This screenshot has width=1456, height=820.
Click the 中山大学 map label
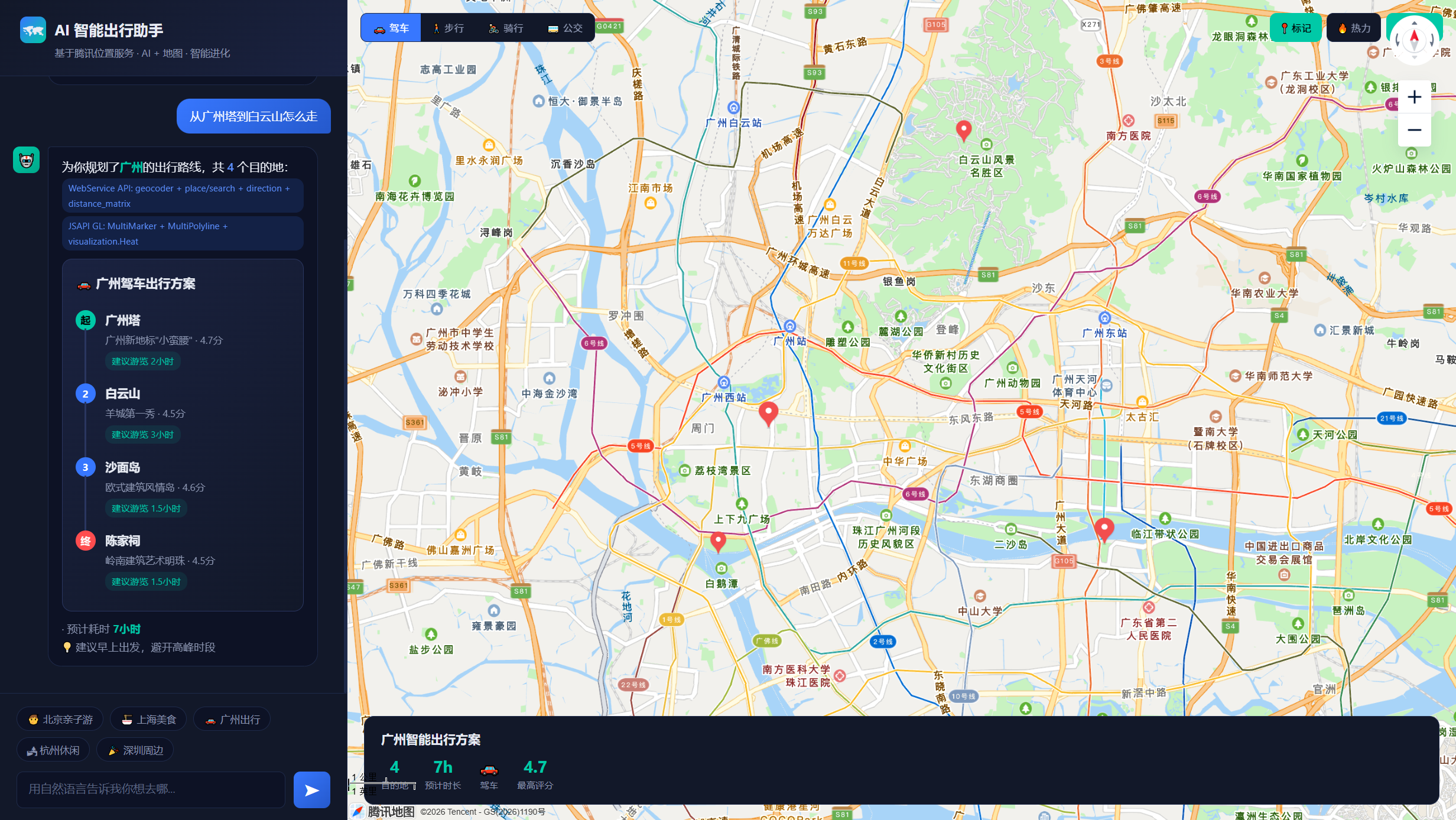[980, 611]
